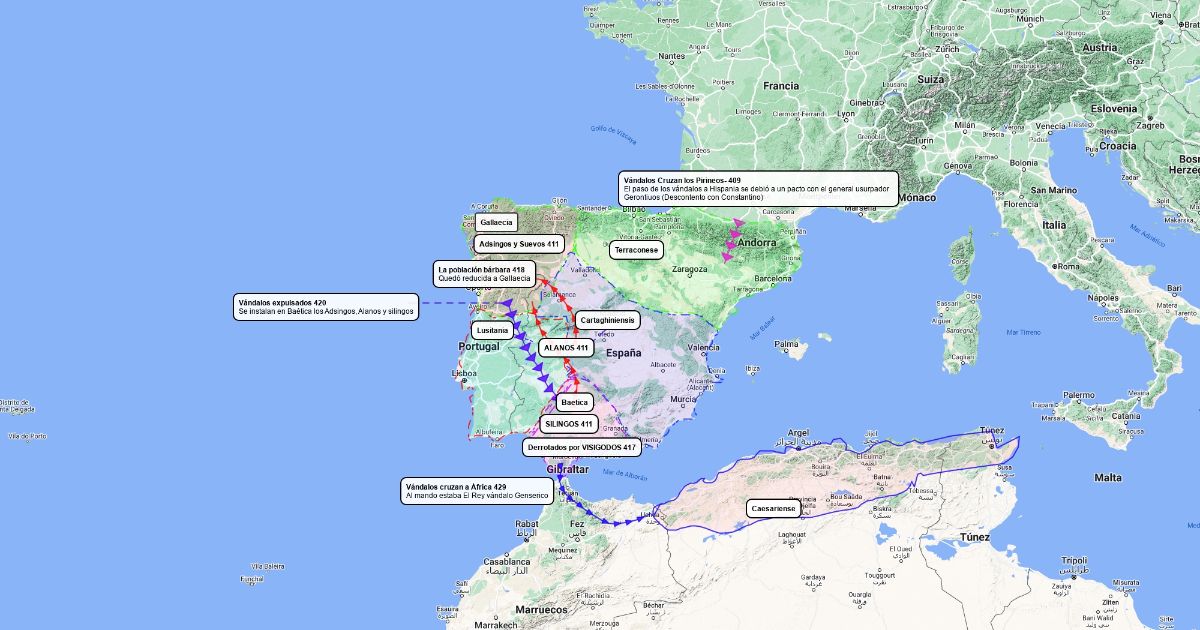The image size is (1200, 630).
Task: Select the 'Adsingos y Suevos 411' label
Action: pyautogui.click(x=519, y=244)
